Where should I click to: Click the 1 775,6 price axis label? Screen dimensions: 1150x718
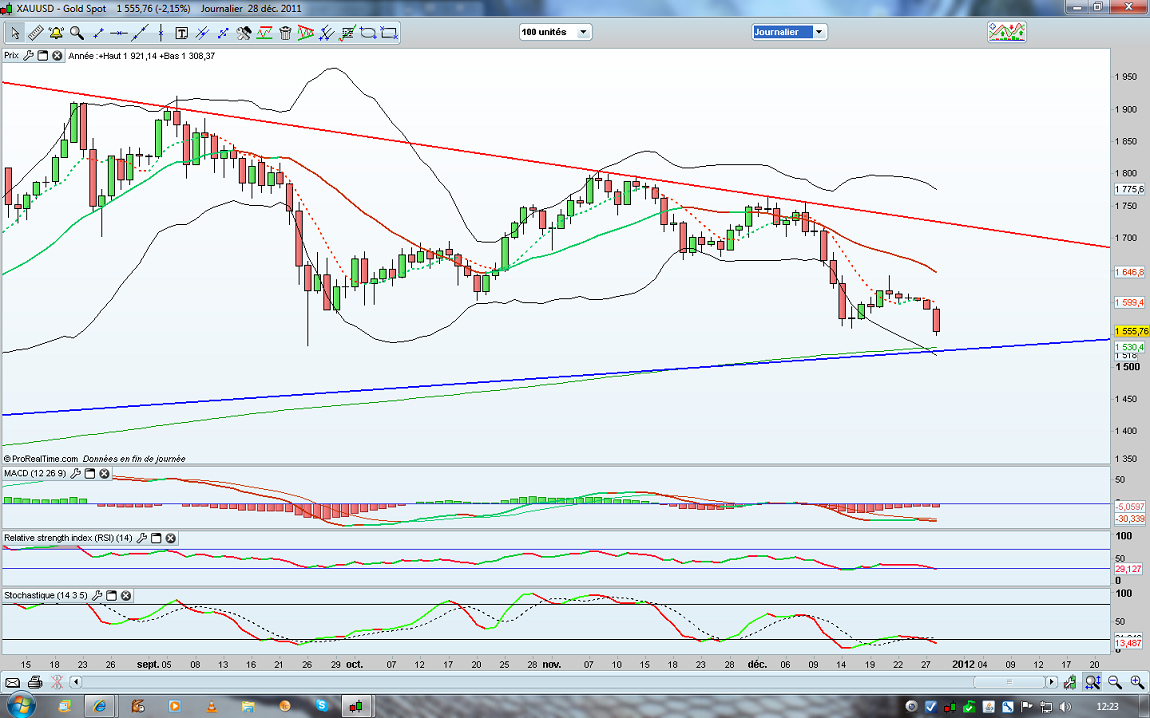pyautogui.click(x=1129, y=189)
